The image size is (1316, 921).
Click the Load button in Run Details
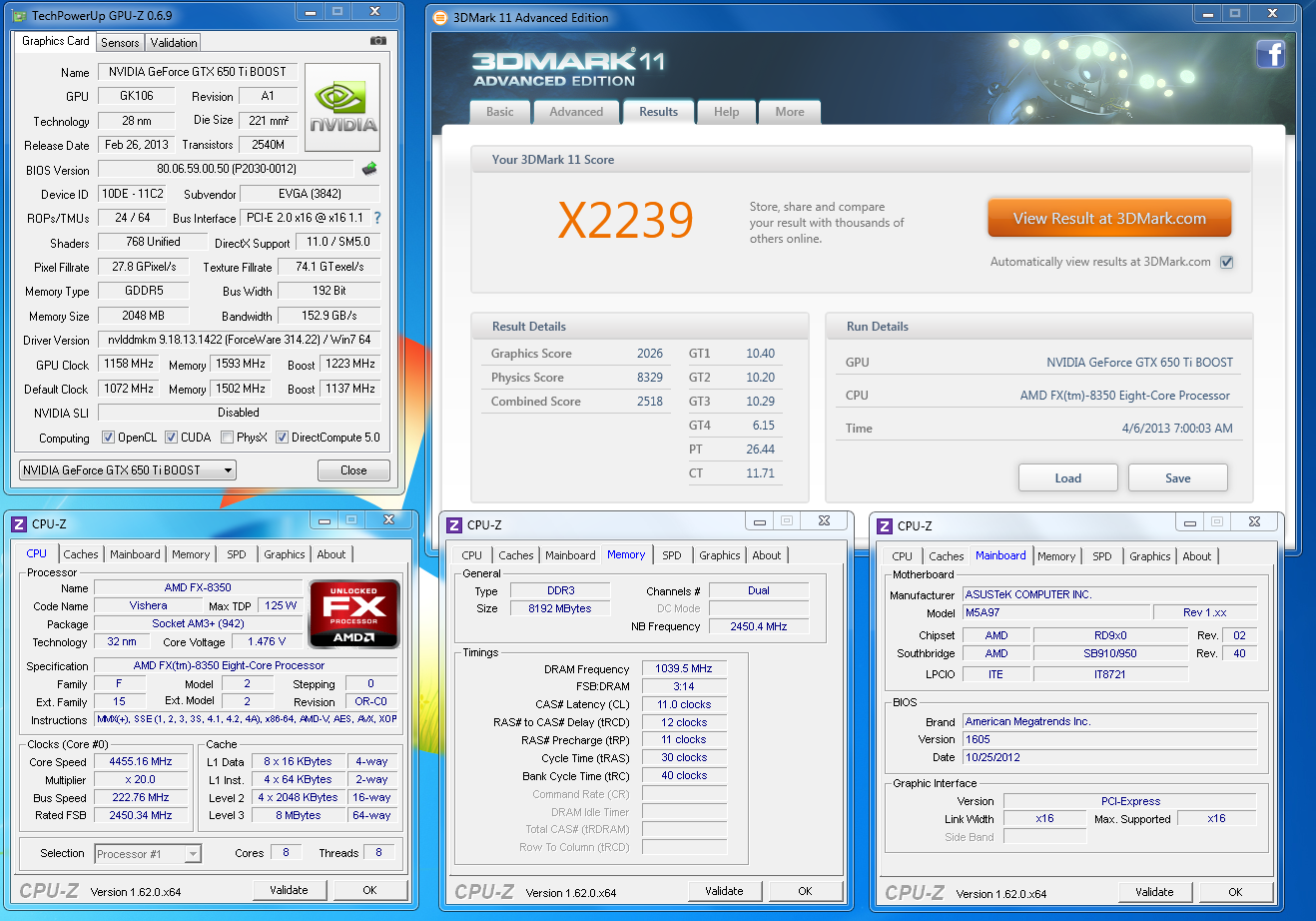pyautogui.click(x=1068, y=477)
